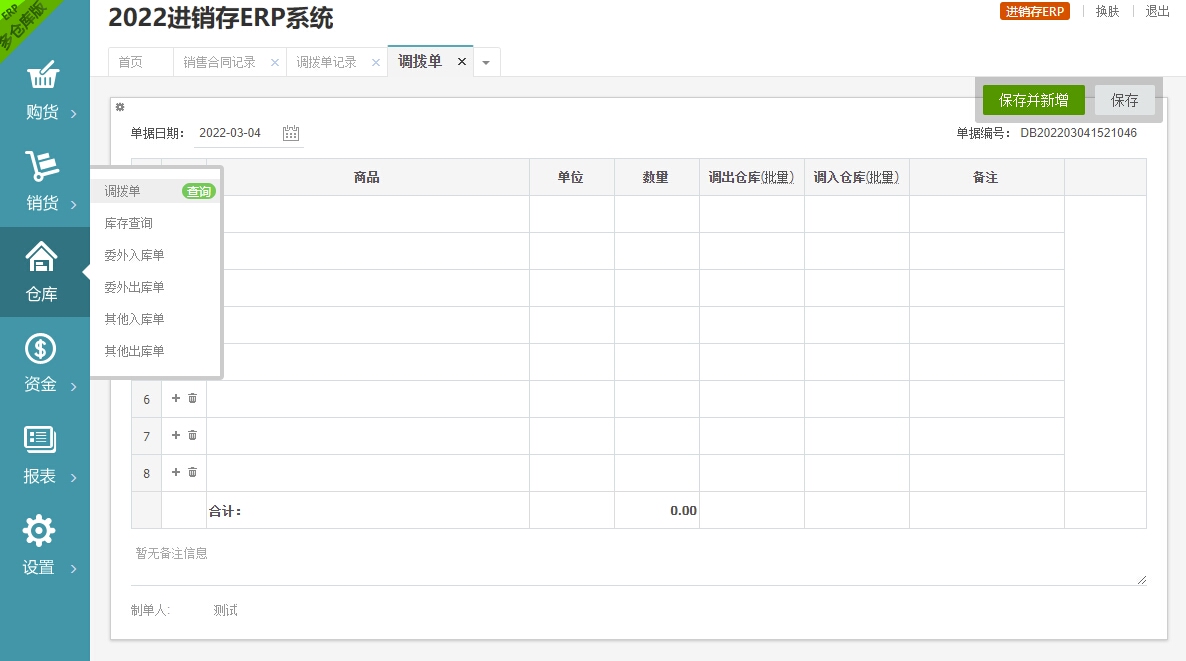
Task: Select the 资金 funds icon in sidebar
Action: [x=41, y=350]
